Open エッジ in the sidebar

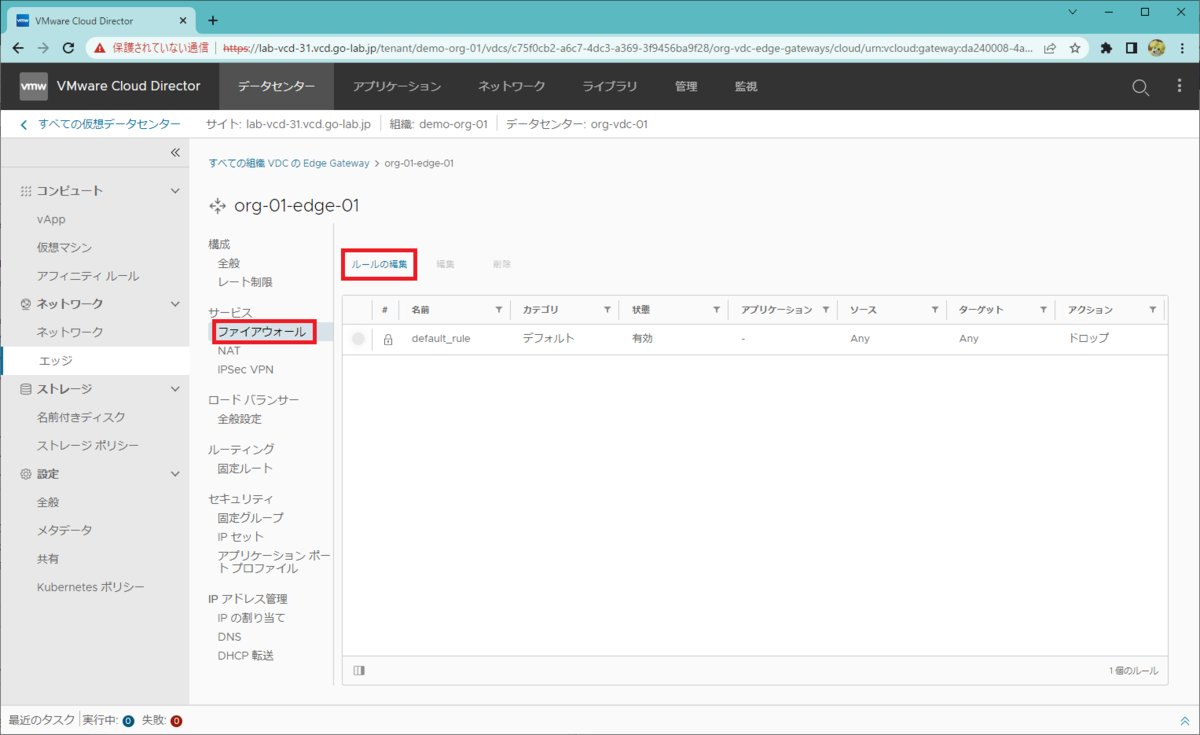pyautogui.click(x=55, y=360)
